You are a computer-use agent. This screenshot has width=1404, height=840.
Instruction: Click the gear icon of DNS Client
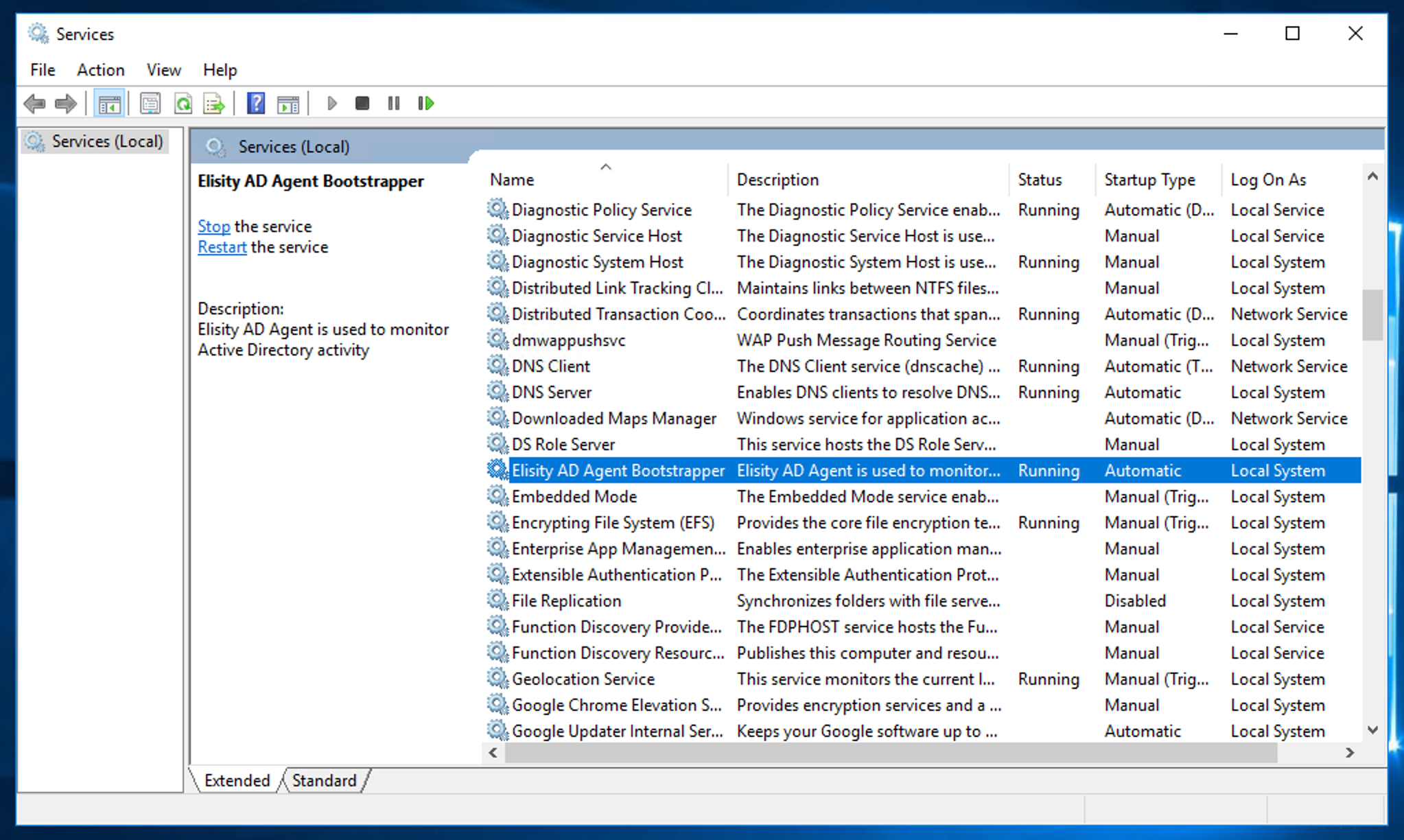(498, 366)
